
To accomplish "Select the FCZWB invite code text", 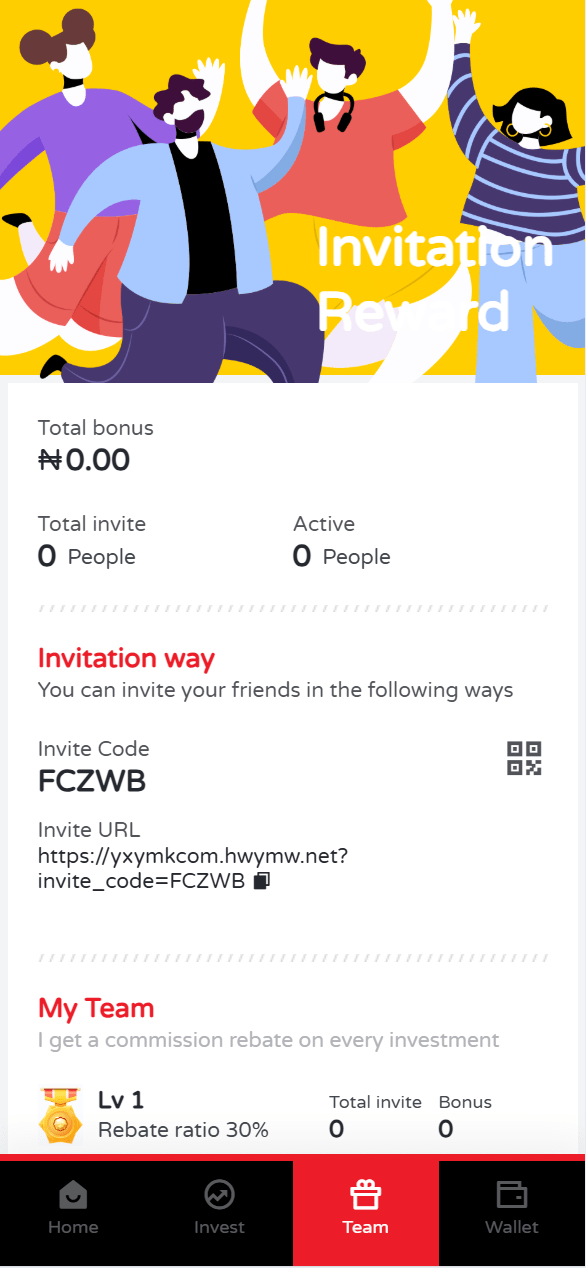I will (x=92, y=782).
